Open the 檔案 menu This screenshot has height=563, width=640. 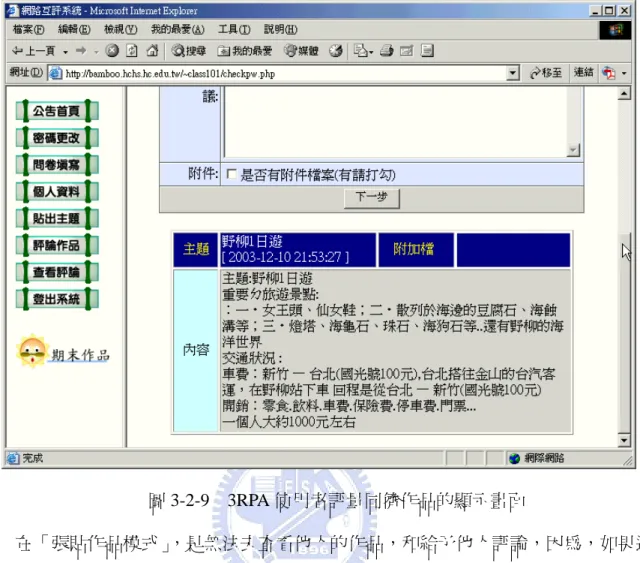click(x=28, y=29)
